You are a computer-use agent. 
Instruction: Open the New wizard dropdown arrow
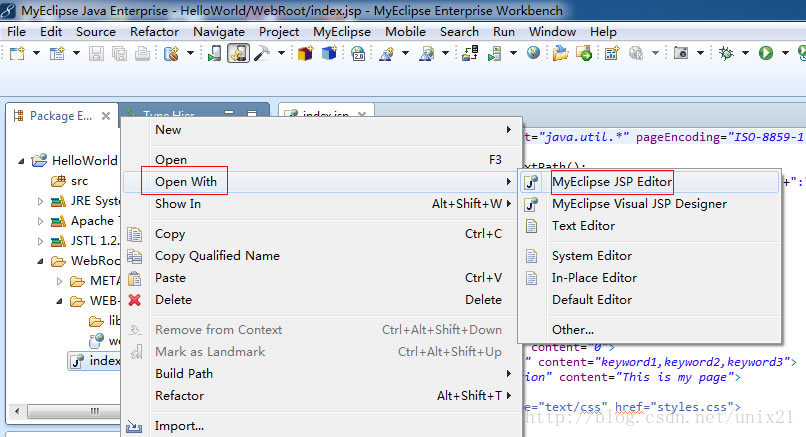[x=36, y=53]
